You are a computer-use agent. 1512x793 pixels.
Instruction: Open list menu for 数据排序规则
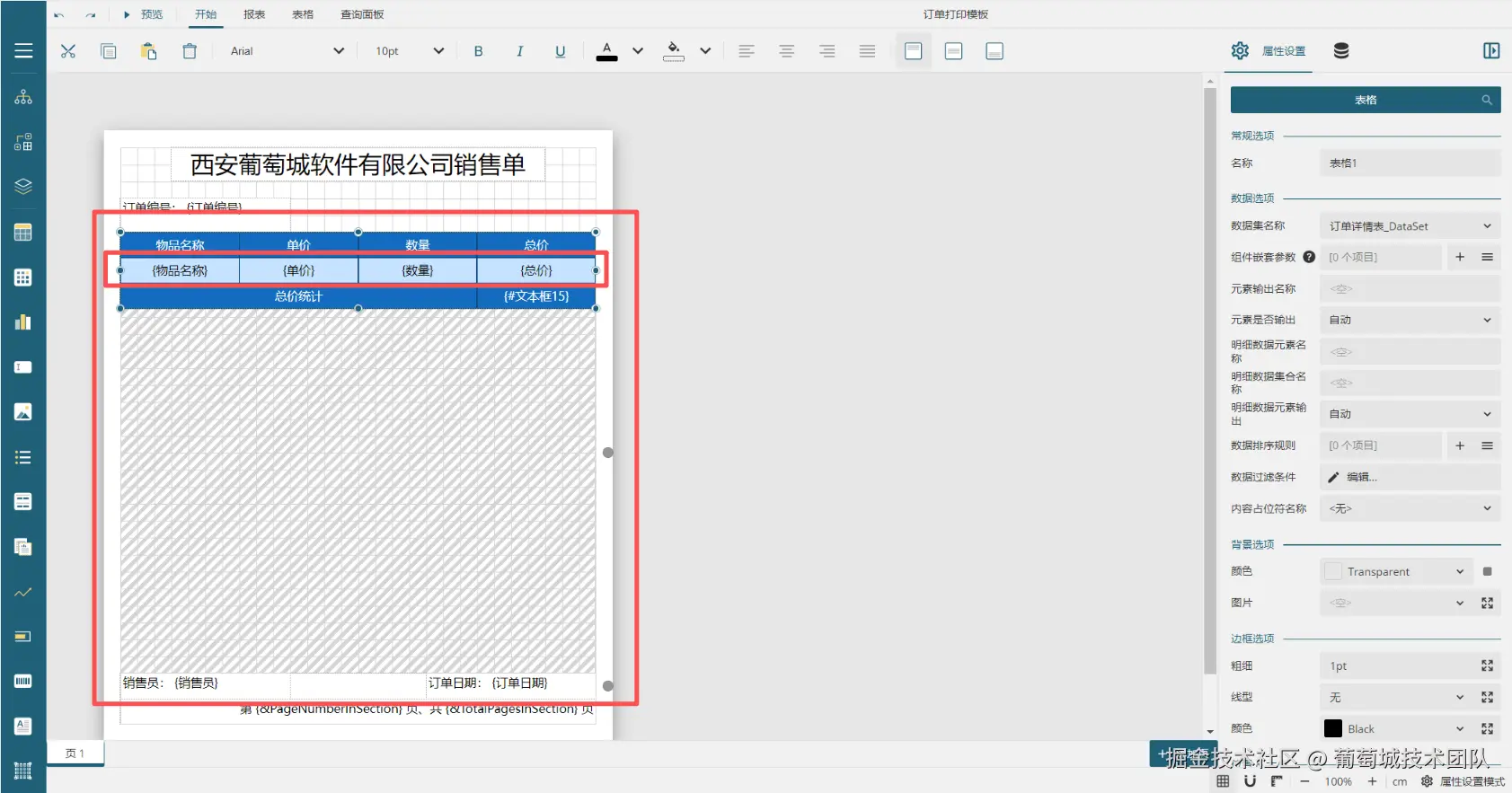tap(1488, 445)
